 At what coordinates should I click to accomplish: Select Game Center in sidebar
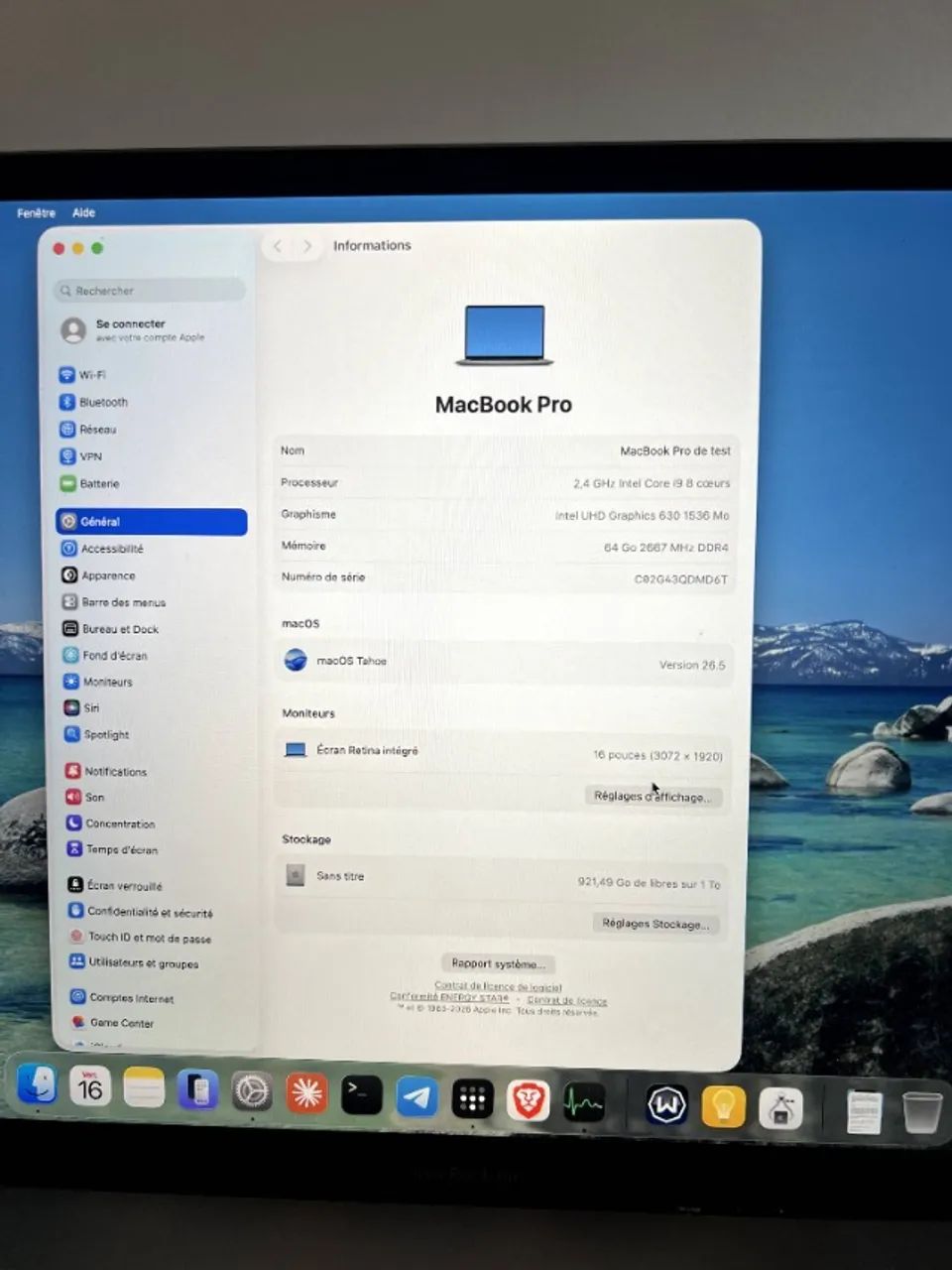[x=112, y=1022]
